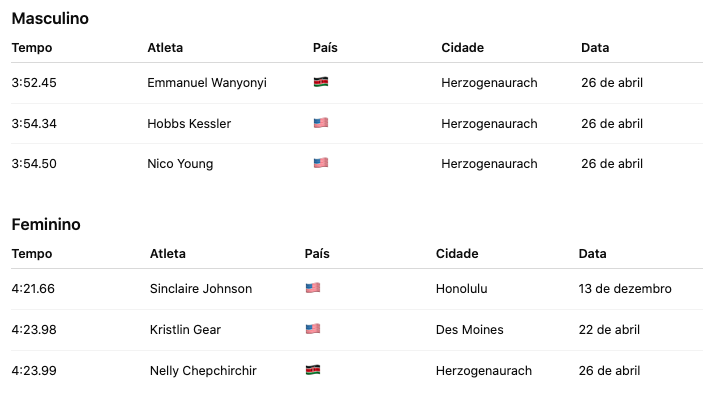Click the US flag in Sinclaire Johnson's row
This screenshot has width=708, height=401.
coord(312,289)
